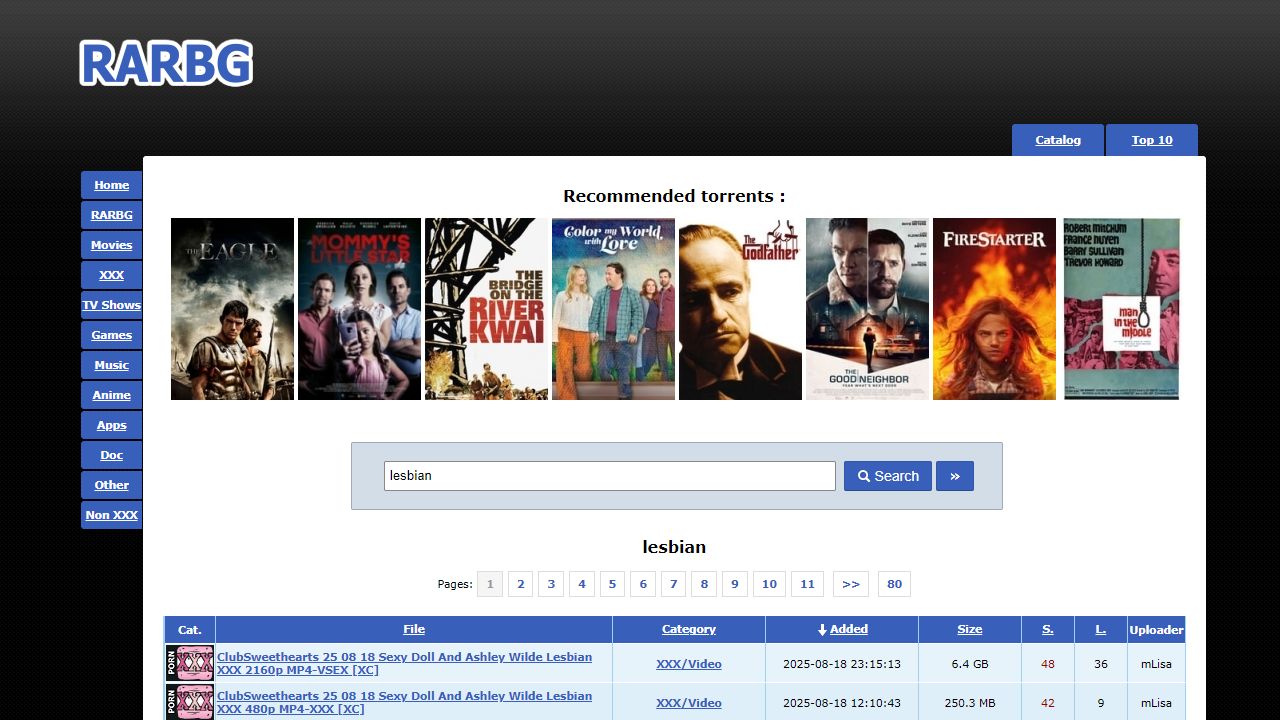Go to results page 4
This screenshot has width=1280, height=720.
[582, 584]
